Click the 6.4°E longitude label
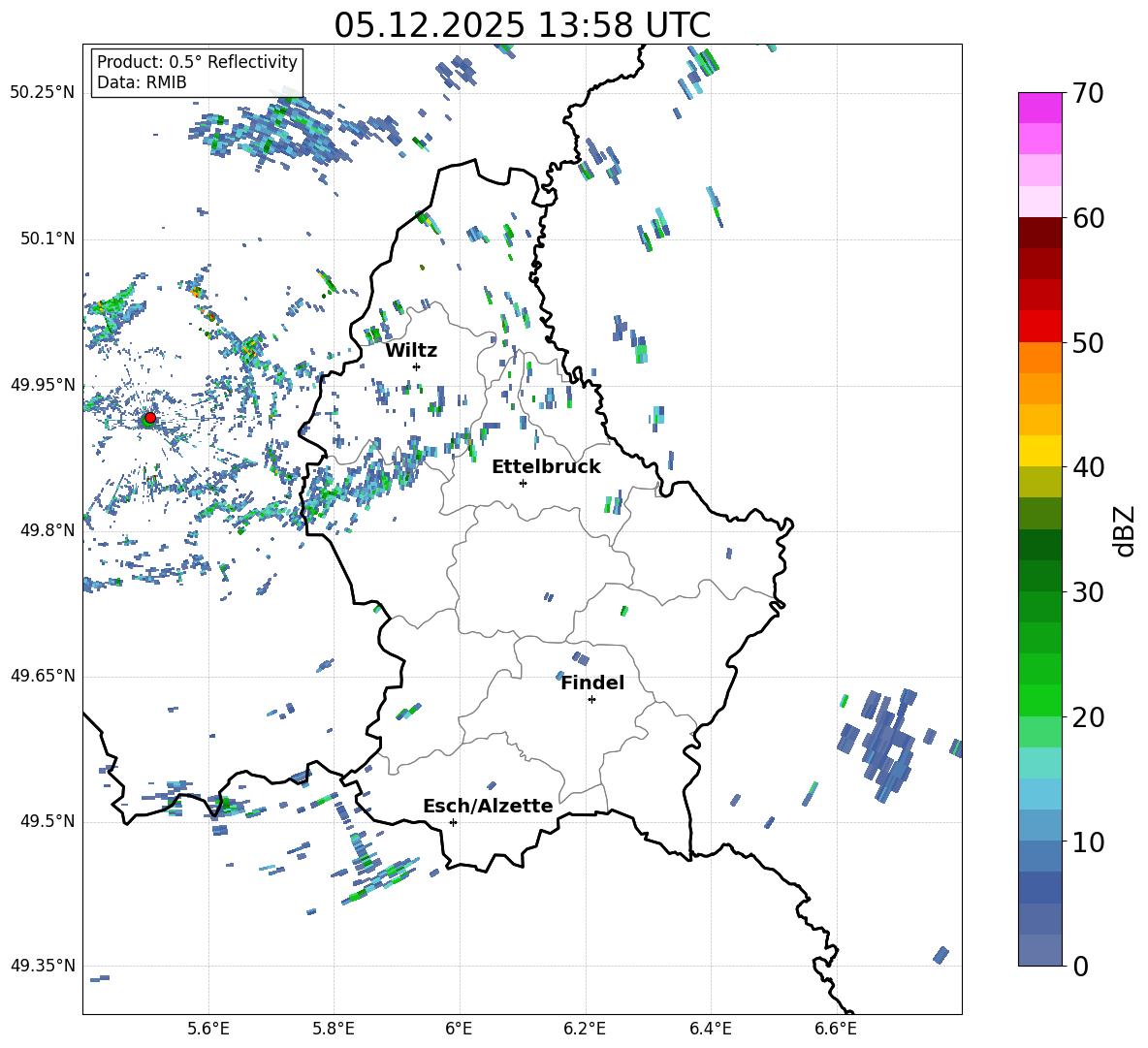Image resolution: width=1148 pixels, height=1048 pixels. coord(710,1029)
